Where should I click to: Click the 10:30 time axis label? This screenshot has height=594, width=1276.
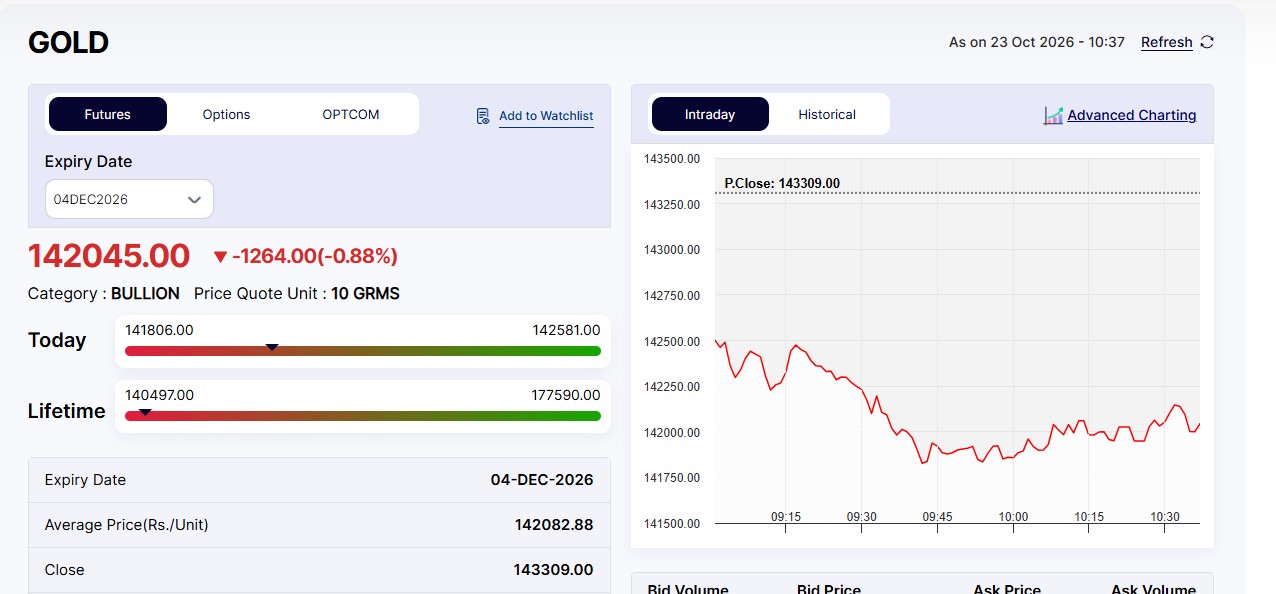tap(1165, 517)
